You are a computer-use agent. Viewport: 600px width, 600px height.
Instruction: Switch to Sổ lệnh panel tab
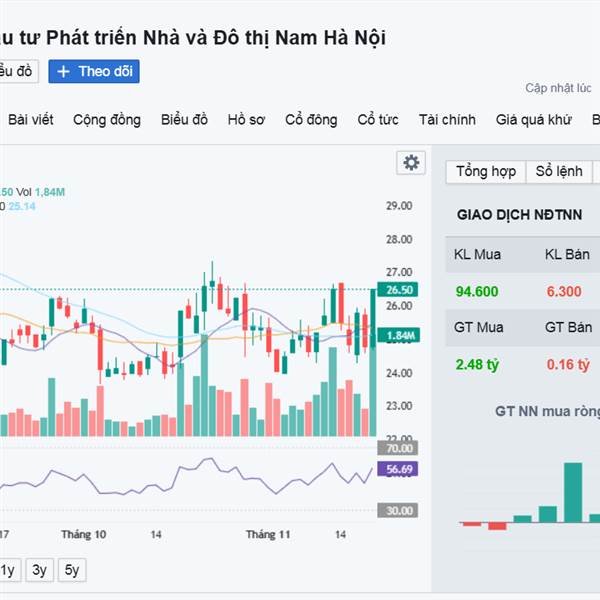click(x=558, y=171)
